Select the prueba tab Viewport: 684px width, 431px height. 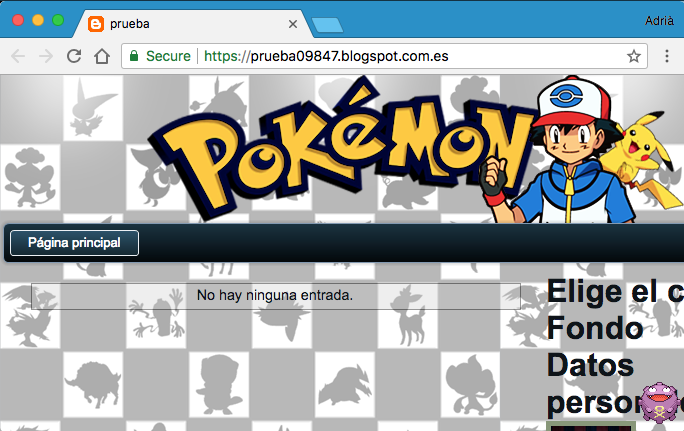click(193, 24)
